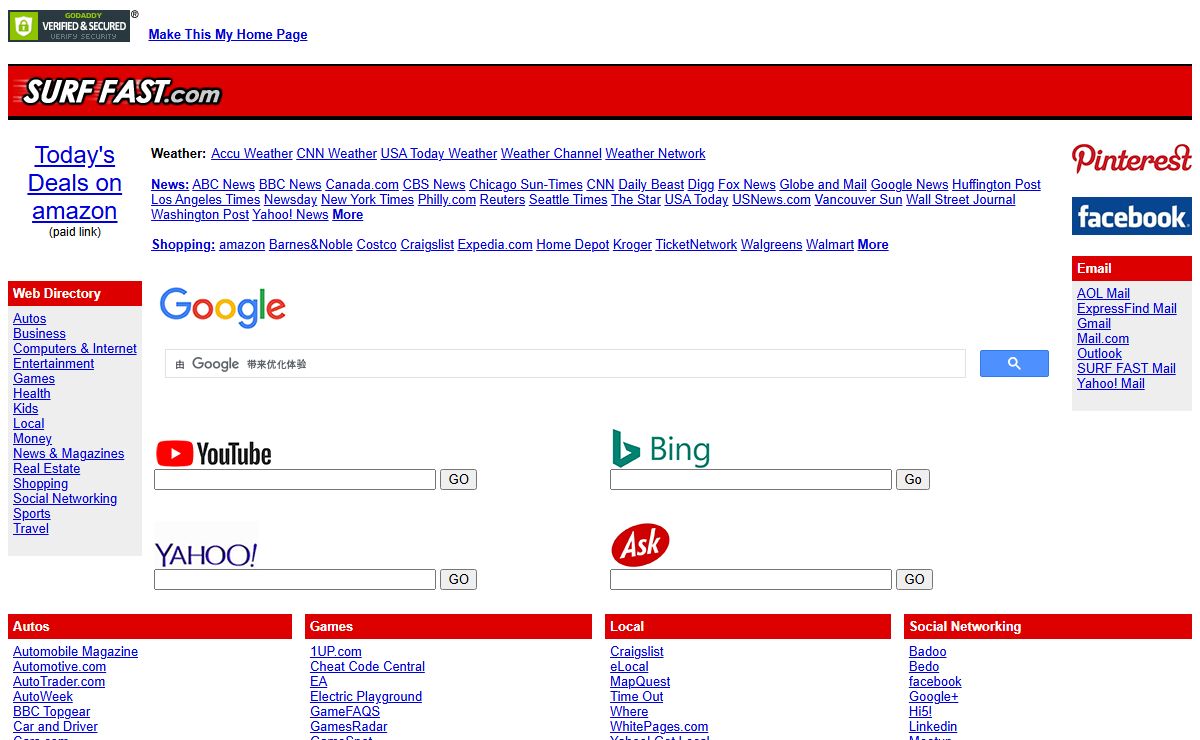Focus the YouTube search text box

point(295,480)
